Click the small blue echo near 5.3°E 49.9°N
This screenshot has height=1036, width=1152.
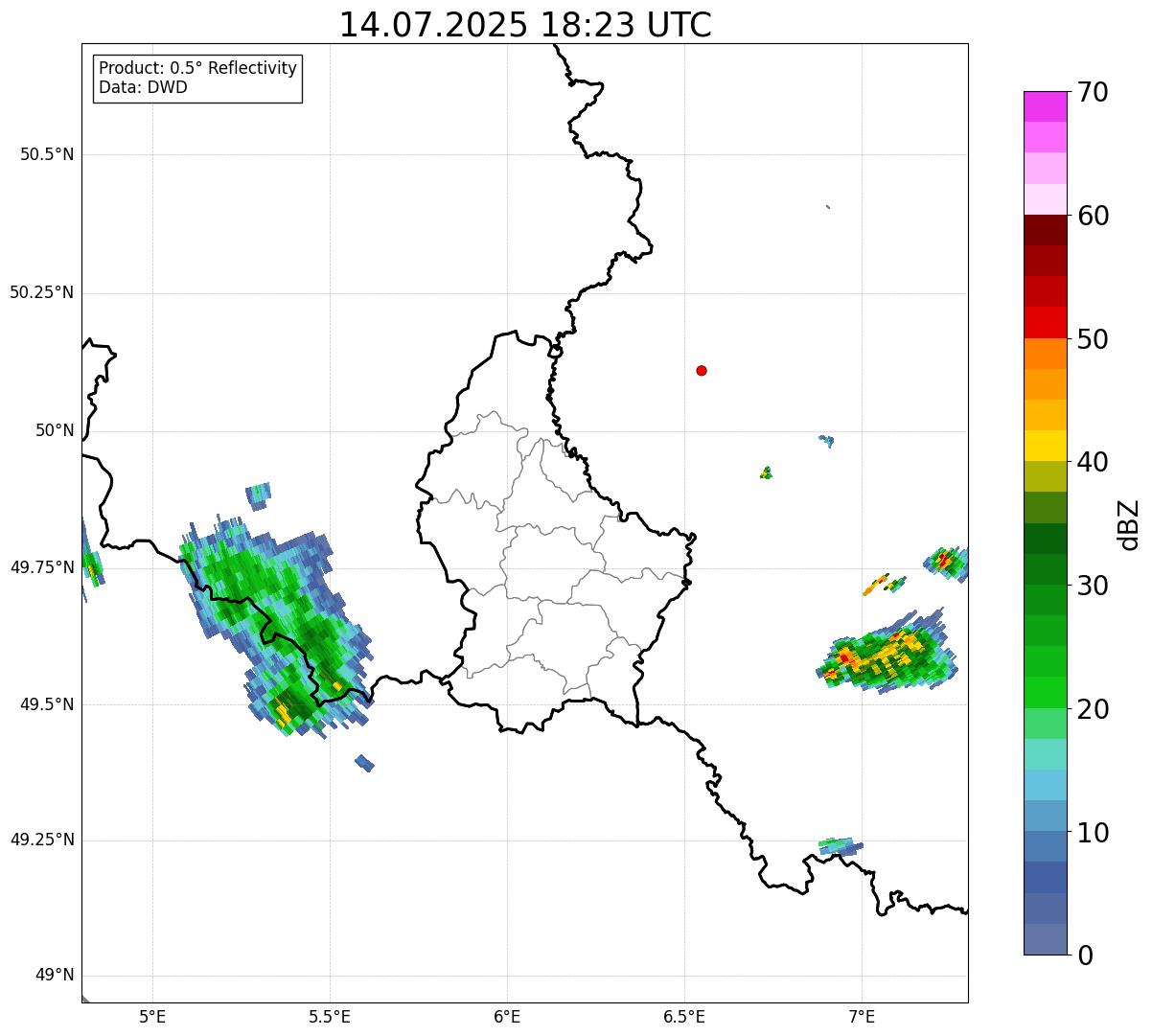258,495
